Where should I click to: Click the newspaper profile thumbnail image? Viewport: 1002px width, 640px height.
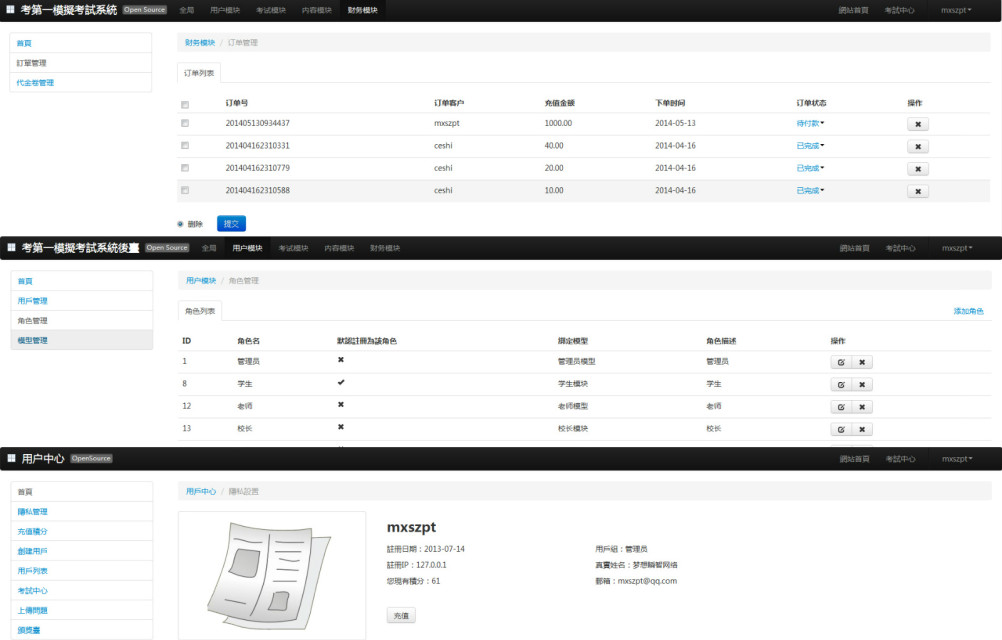[272, 575]
